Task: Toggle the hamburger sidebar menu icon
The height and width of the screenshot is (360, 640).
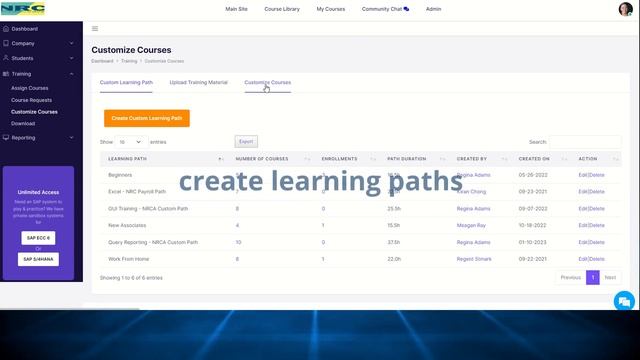Action: tap(95, 29)
